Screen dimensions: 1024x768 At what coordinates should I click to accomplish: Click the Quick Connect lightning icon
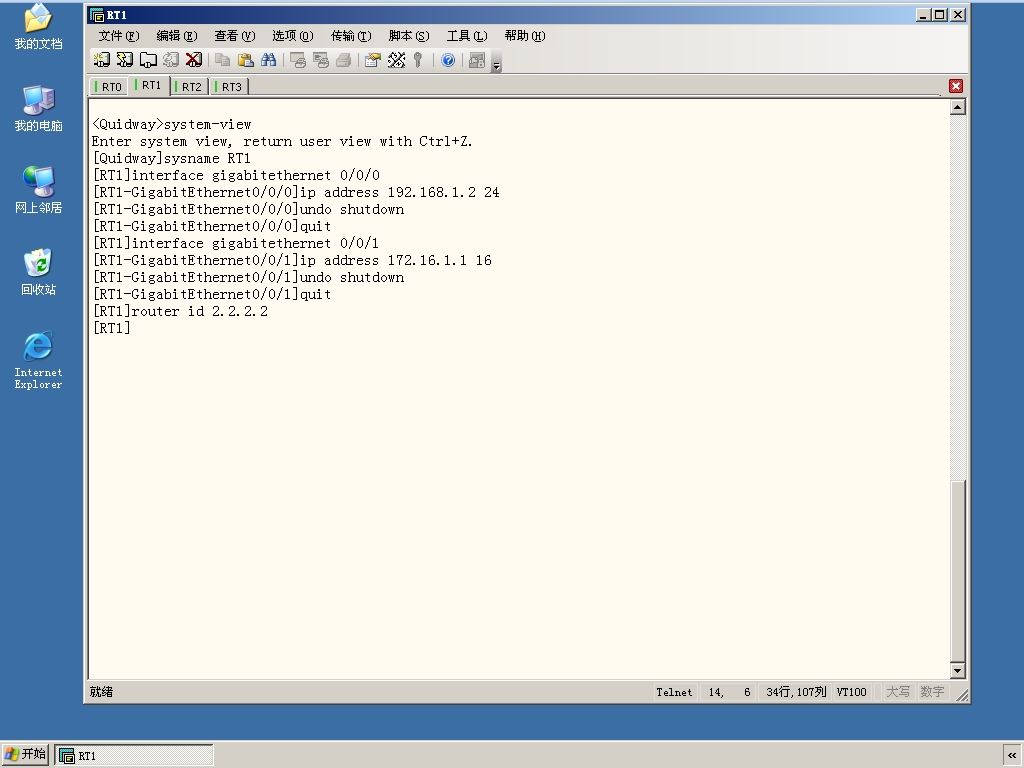click(125, 60)
